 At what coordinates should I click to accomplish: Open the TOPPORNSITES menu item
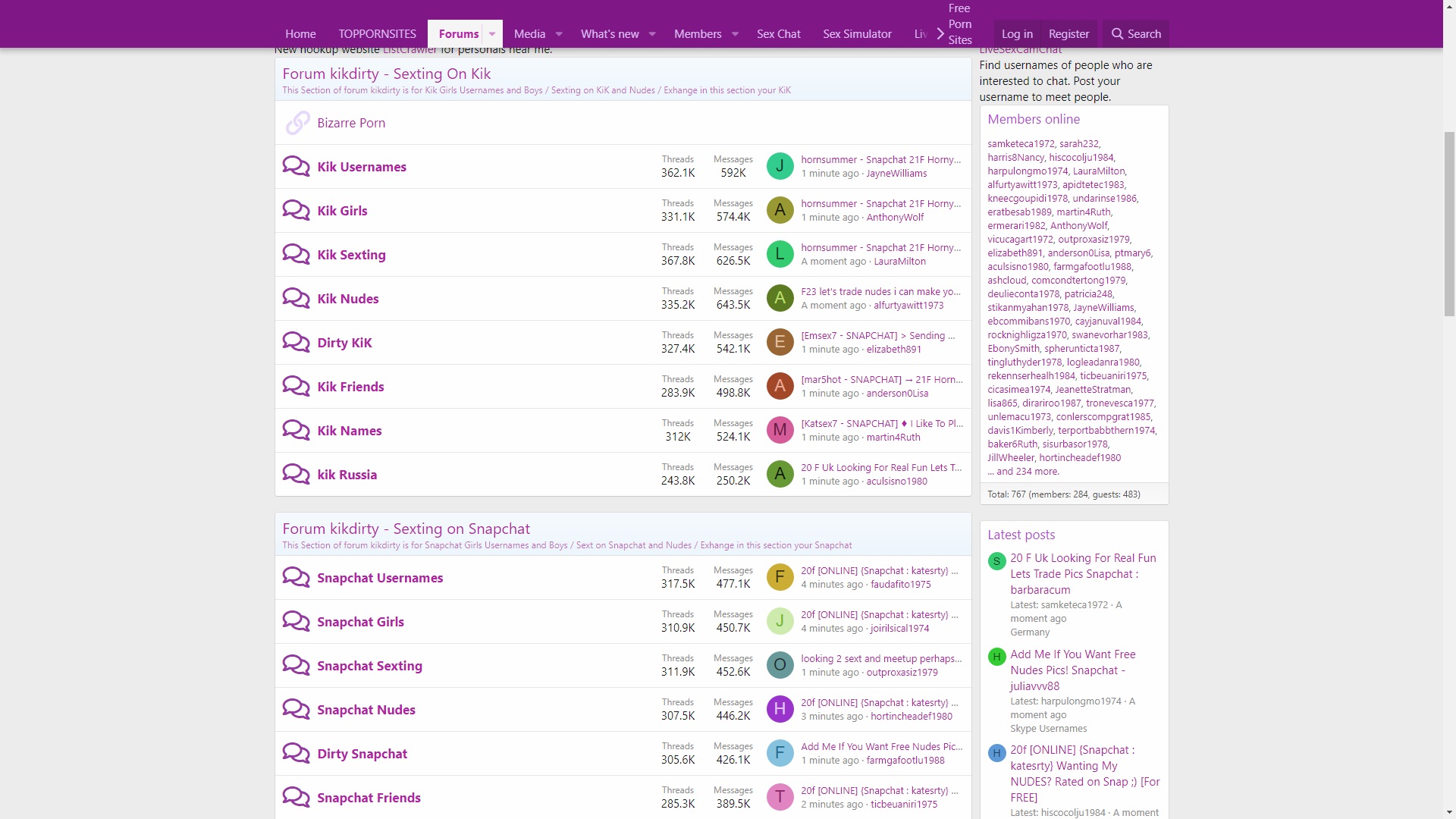coord(377,34)
